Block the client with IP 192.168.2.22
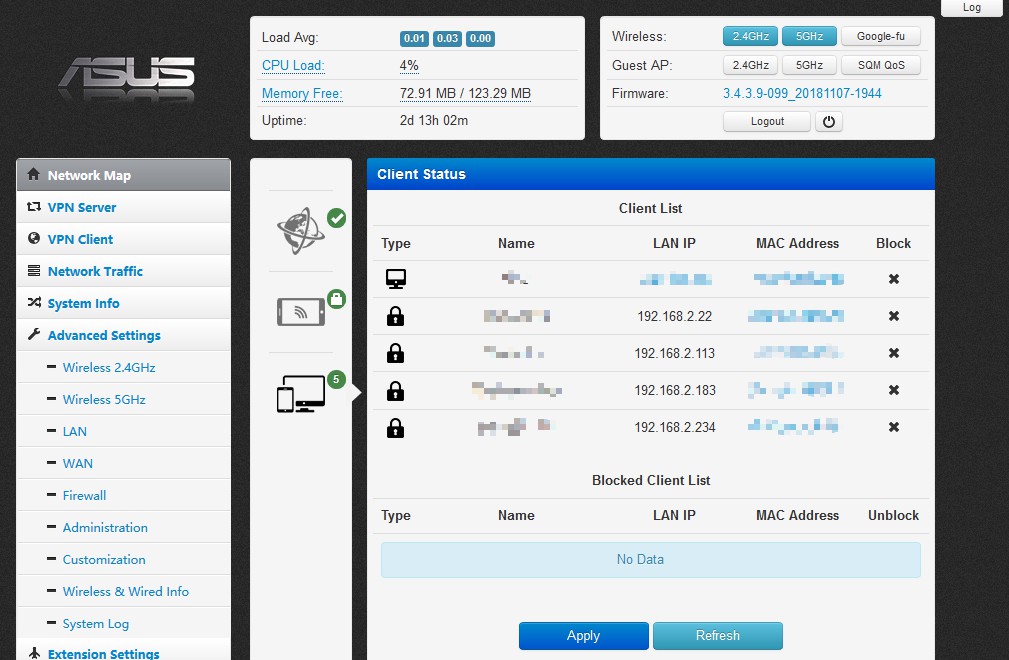The height and width of the screenshot is (660, 1009). [893, 316]
